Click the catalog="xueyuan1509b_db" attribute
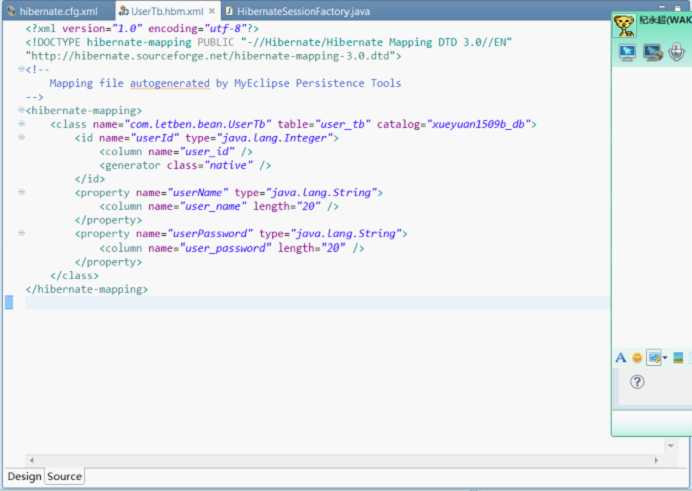 (454, 124)
